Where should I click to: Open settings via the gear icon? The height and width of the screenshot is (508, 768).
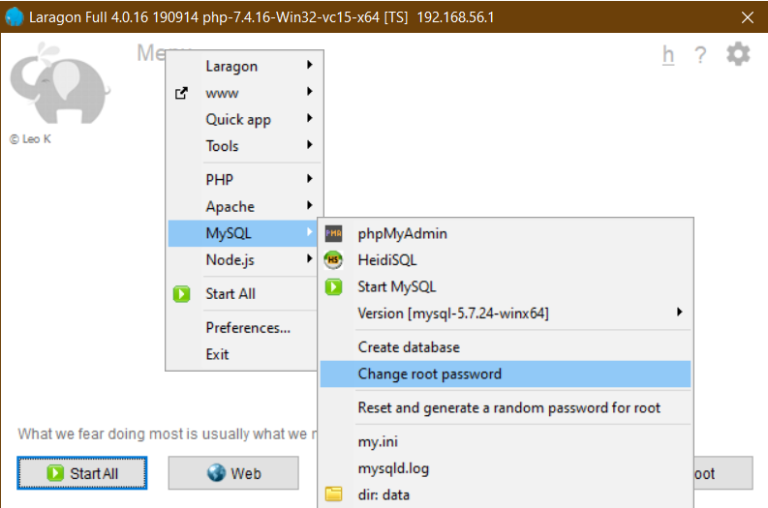coord(738,54)
